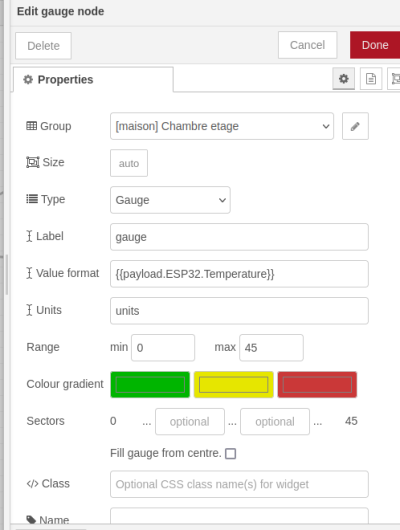This screenshot has height=530, width=400.
Task: Click the Cancel button
Action: click(x=307, y=45)
